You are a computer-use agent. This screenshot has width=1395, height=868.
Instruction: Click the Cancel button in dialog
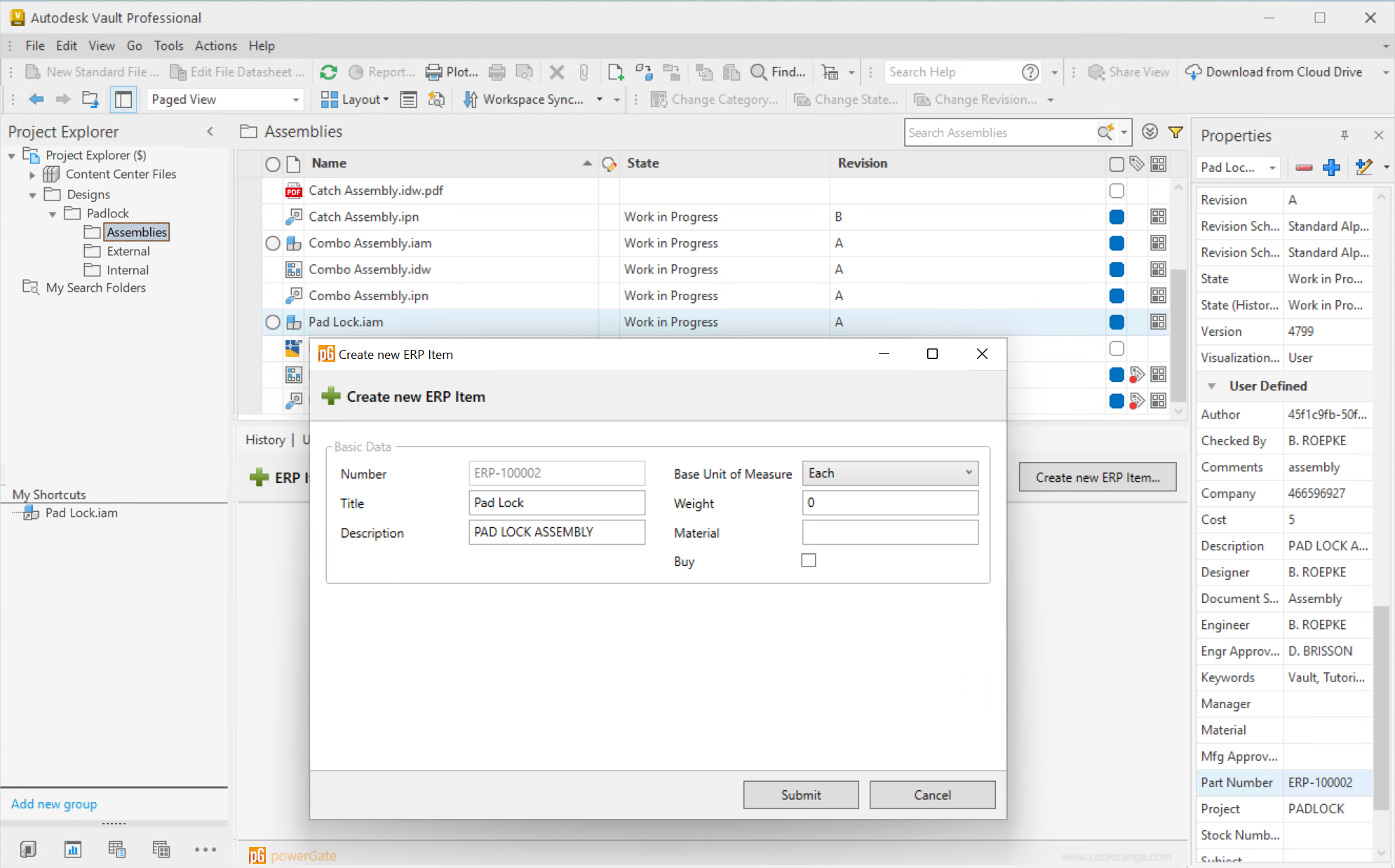(x=932, y=795)
